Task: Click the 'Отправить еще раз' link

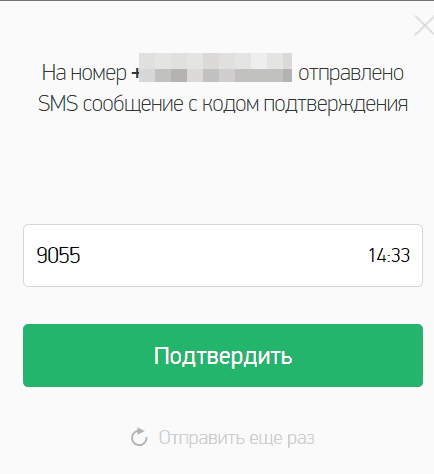Action: (x=236, y=438)
